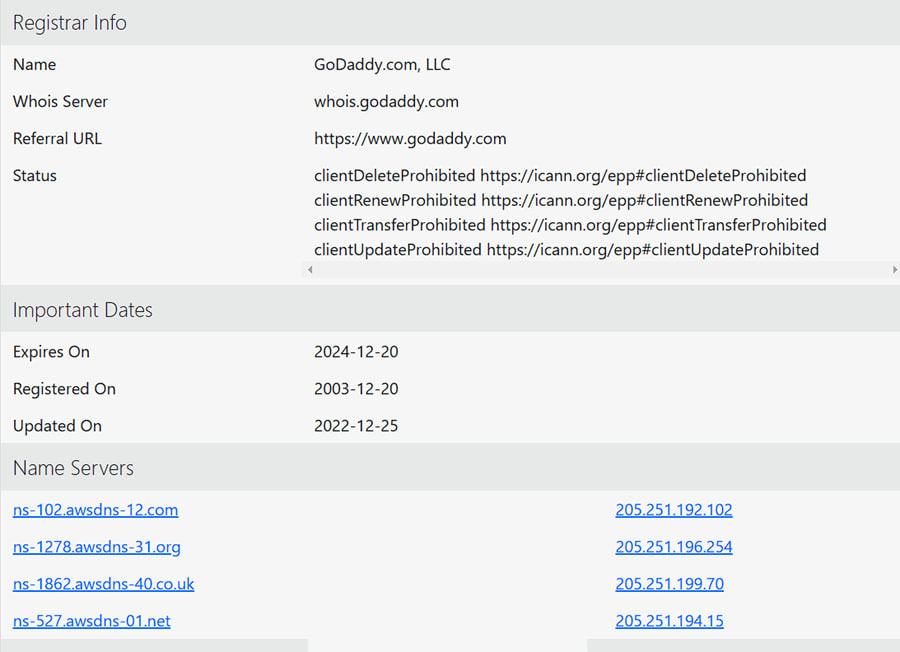This screenshot has height=652, width=900.
Task: Select the 205.251.199.70 IP link
Action: pos(669,584)
